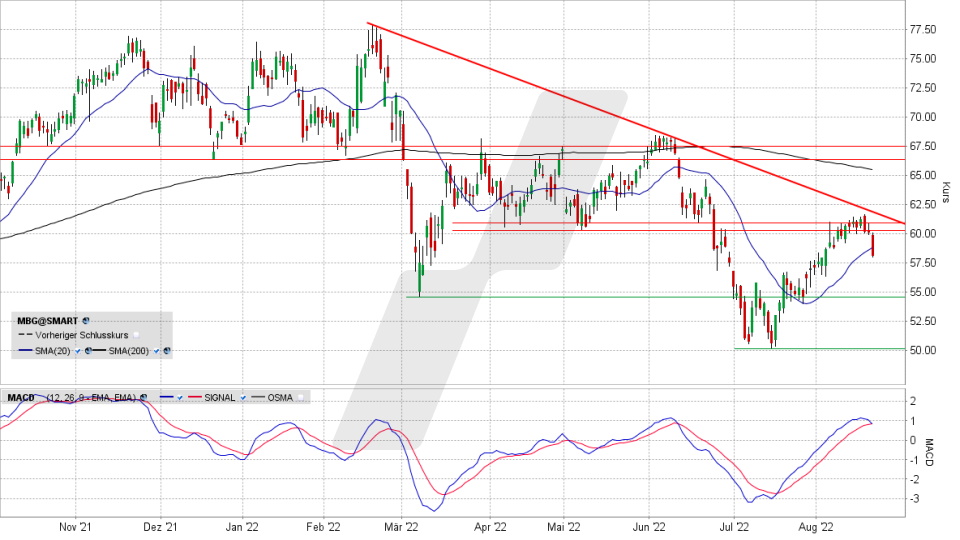Click the 77.50 price axis value
The image size is (960, 540).
(923, 29)
